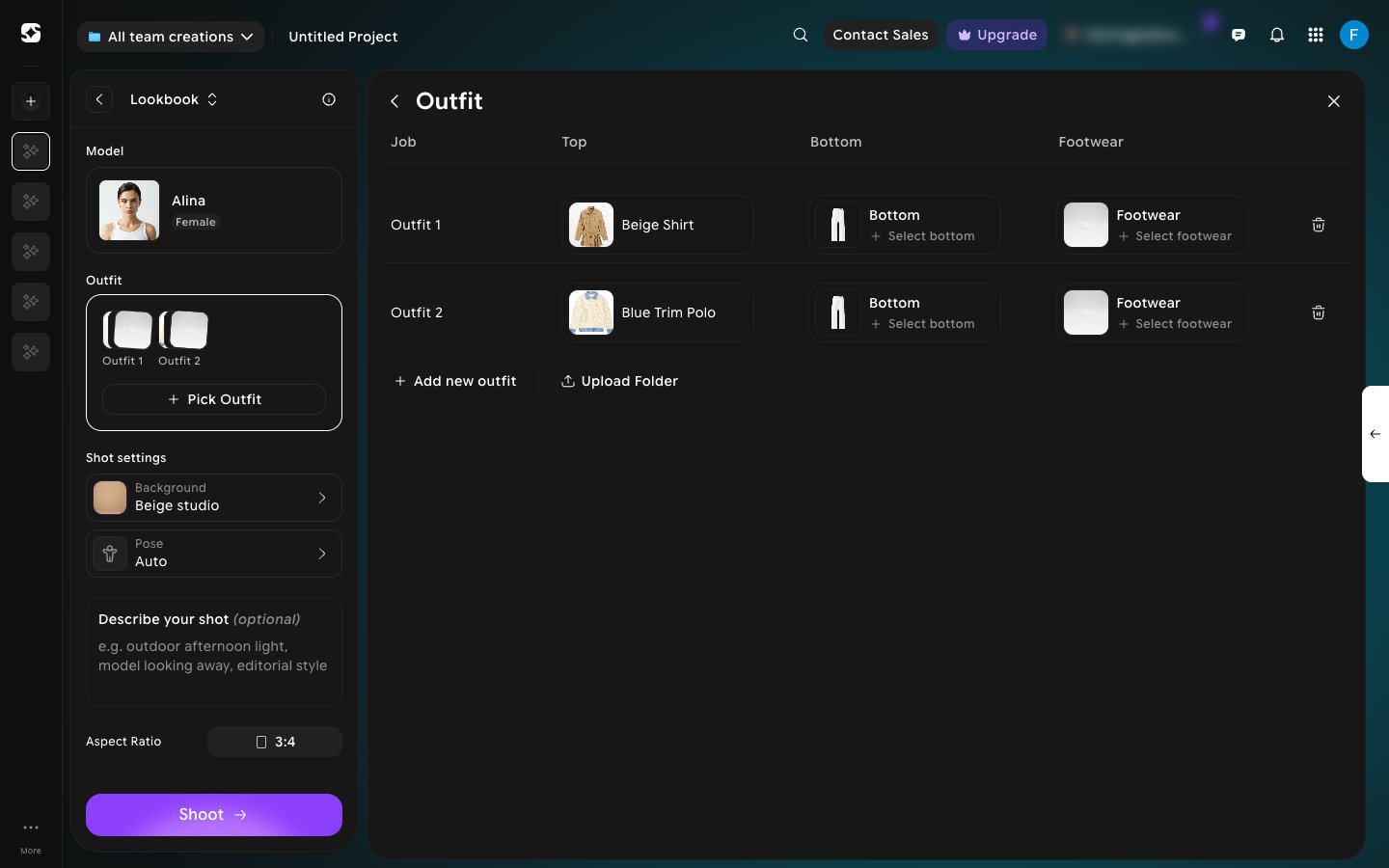
Task: Click the Untitled Project title
Action: [343, 37]
